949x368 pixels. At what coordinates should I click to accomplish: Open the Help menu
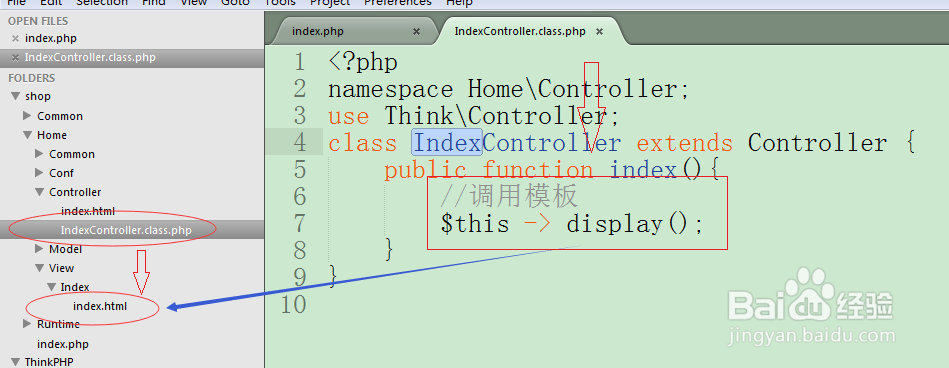click(459, 2)
